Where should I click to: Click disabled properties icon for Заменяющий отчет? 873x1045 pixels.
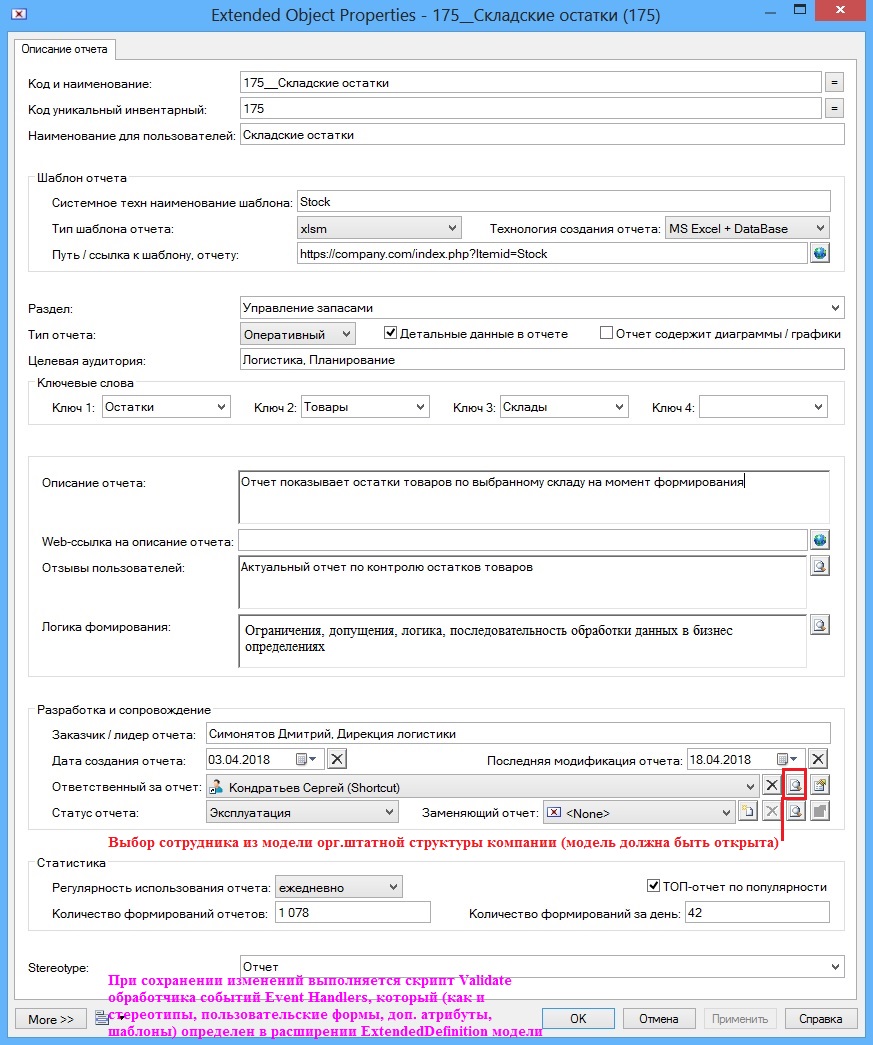(x=820, y=812)
